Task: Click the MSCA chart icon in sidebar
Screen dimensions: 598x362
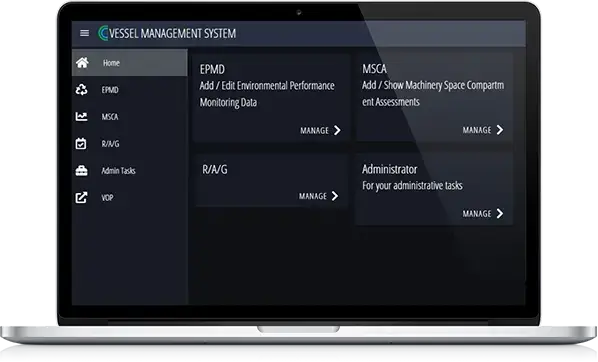Action: [81, 116]
